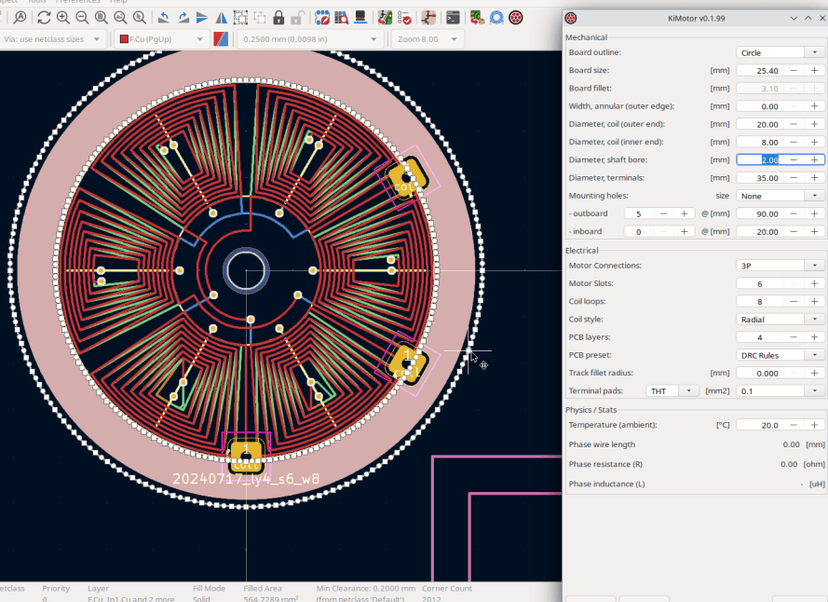Increase Board size with plus button
The width and height of the screenshot is (828, 602).
[815, 70]
